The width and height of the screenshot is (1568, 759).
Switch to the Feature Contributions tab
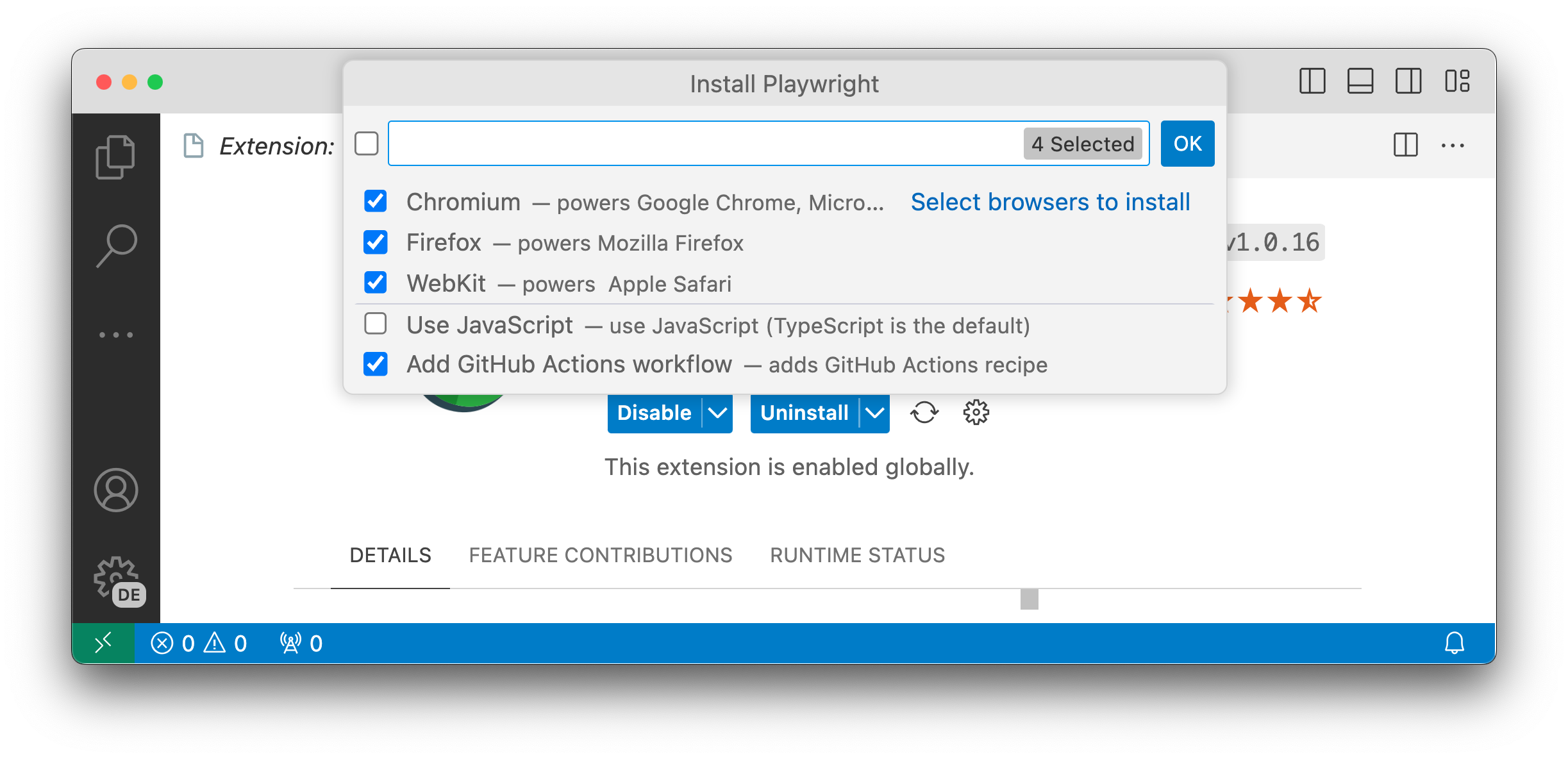(601, 555)
